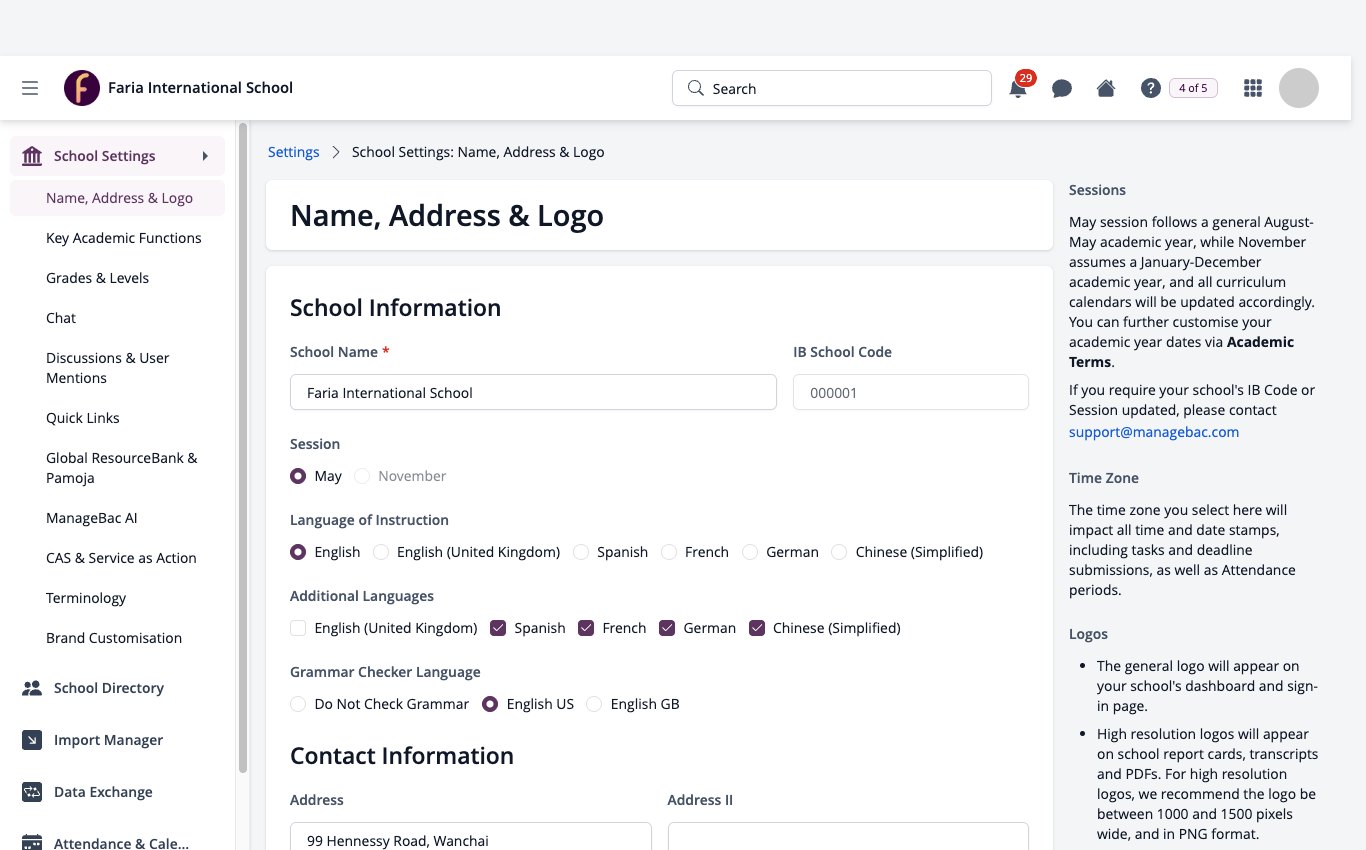Go to home dashboard icon
The width and height of the screenshot is (1366, 850).
1106,88
